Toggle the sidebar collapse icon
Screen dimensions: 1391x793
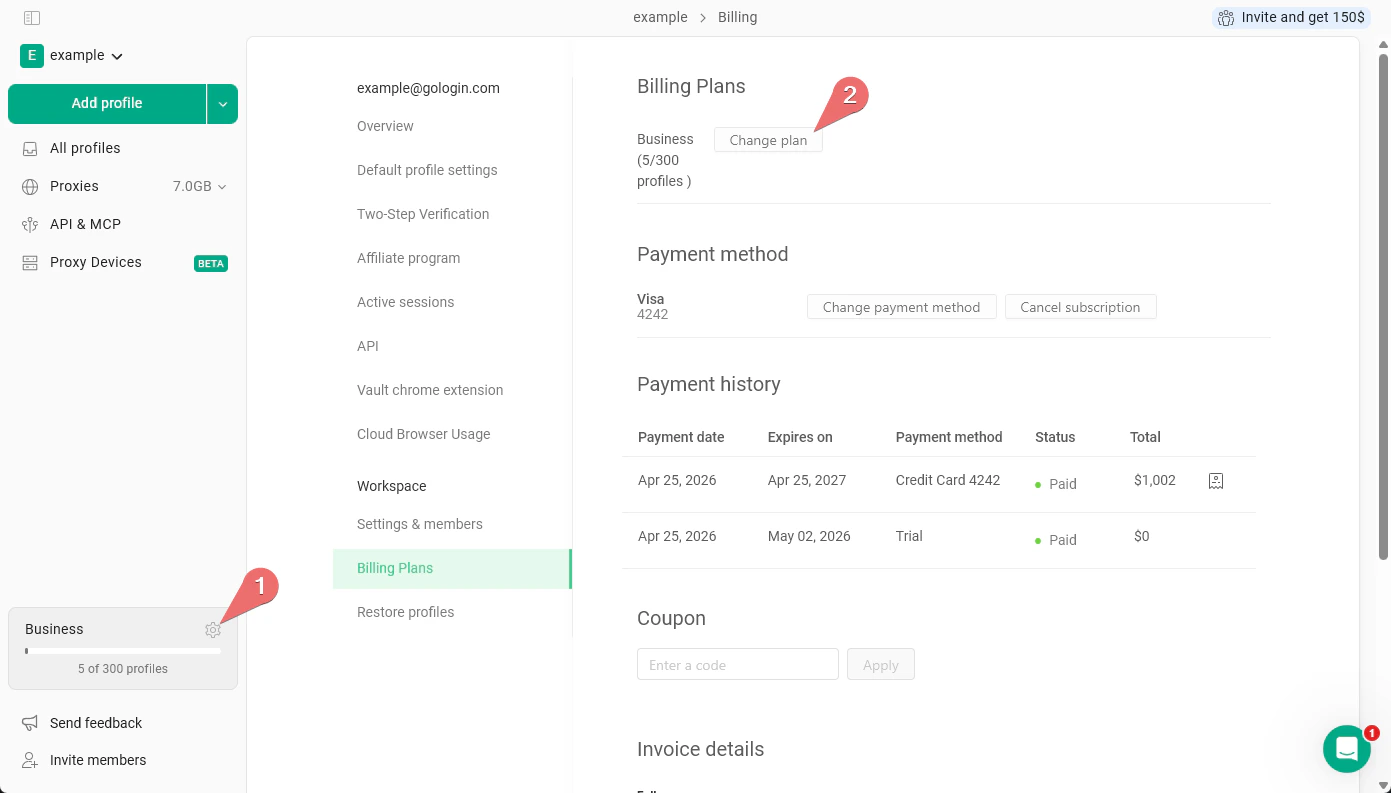(x=31, y=18)
